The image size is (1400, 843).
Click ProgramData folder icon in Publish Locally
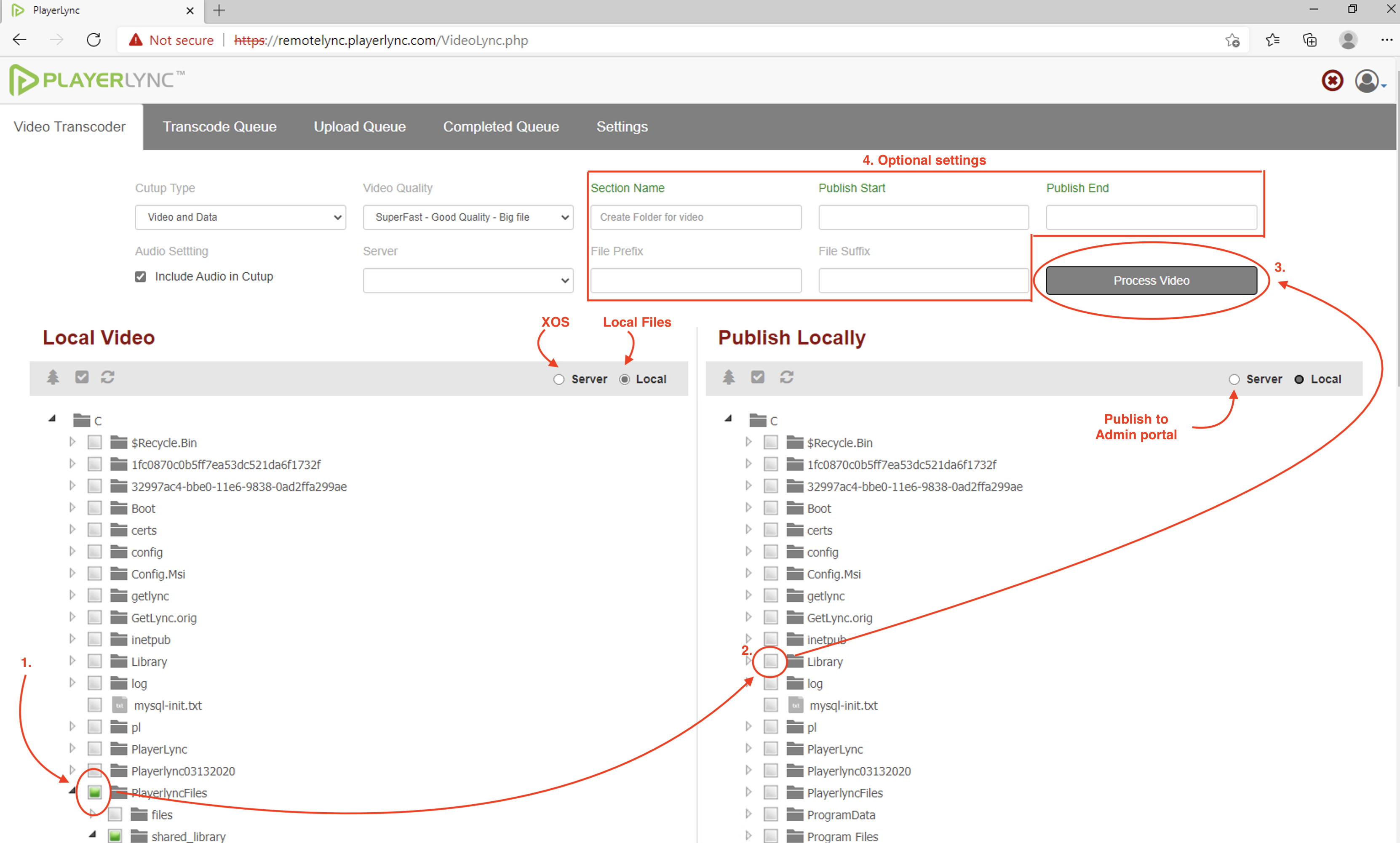tap(795, 814)
